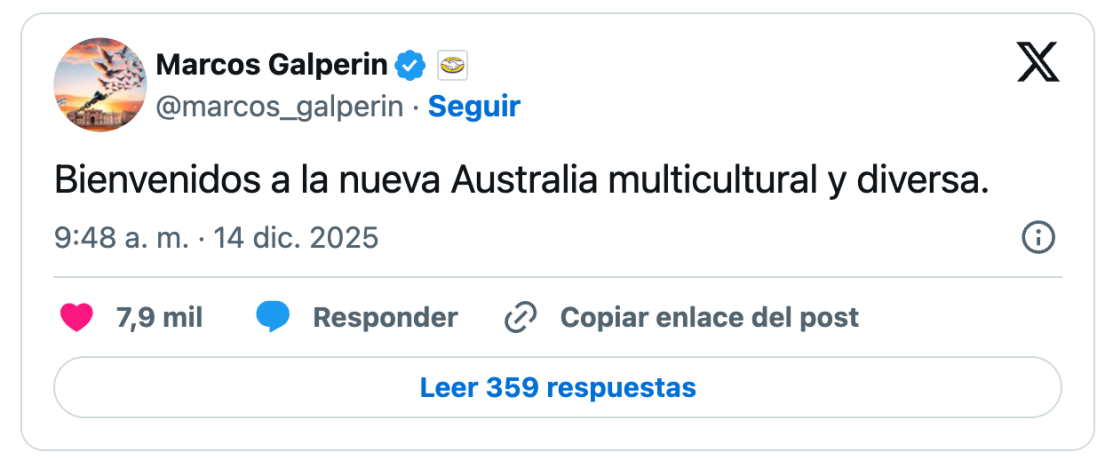
Task: Open the @marcos_galperin handle link
Action: (x=279, y=106)
